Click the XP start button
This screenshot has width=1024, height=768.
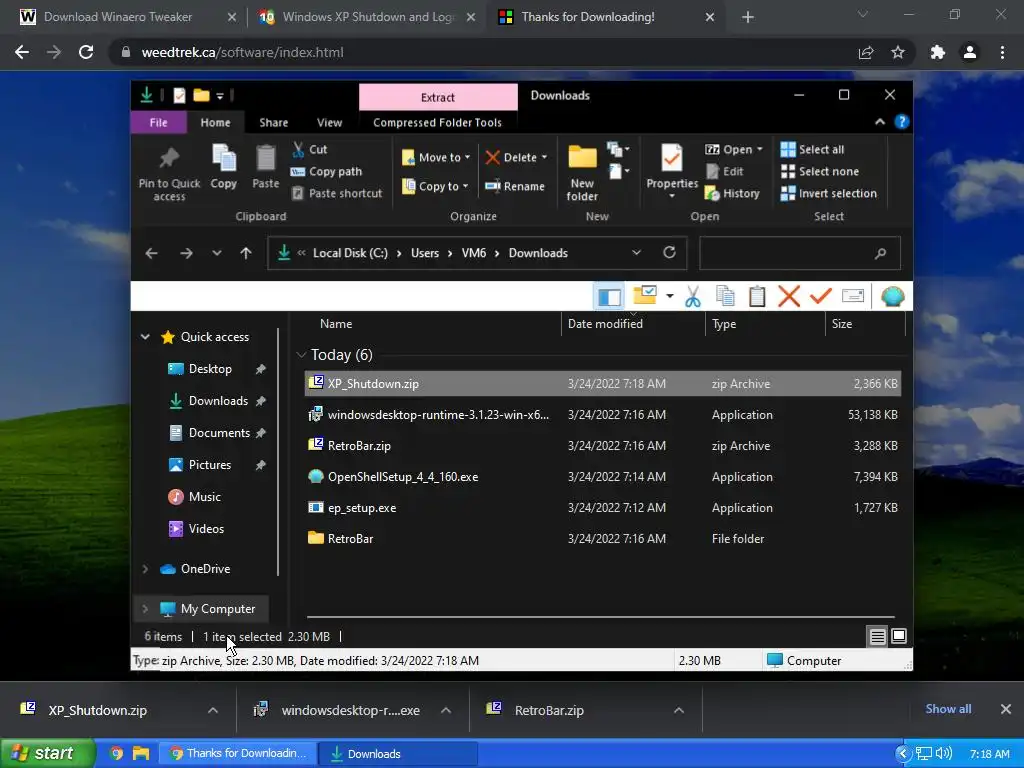pos(47,753)
